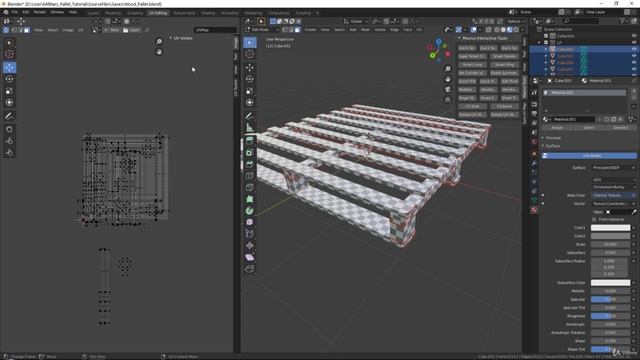The width and height of the screenshot is (640, 360).
Task: Open the Edit Mode dropdown
Action: [262, 30]
